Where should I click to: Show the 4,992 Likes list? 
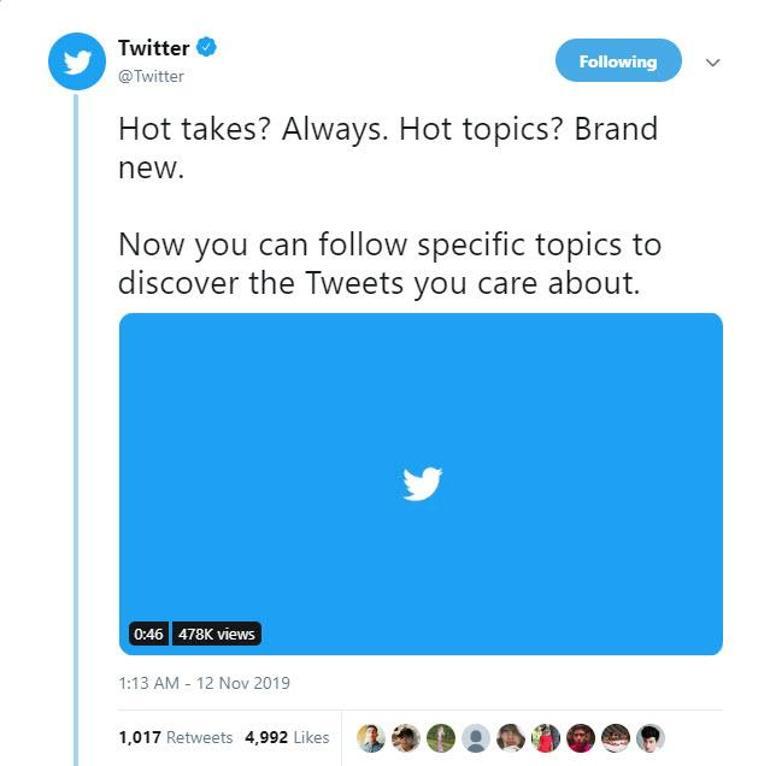(287, 737)
